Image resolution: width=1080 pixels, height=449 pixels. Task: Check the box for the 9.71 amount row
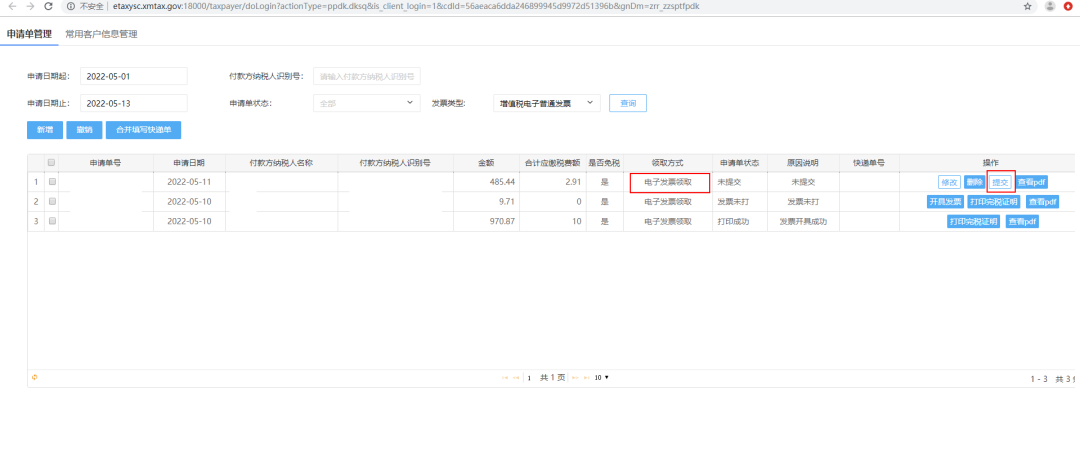tap(52, 202)
